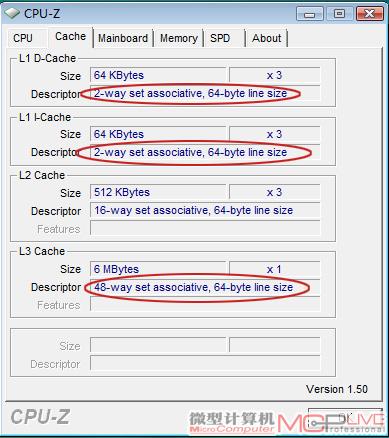Click the L2 Cache 512 KBytes field
The image size is (389, 438).
158,192
